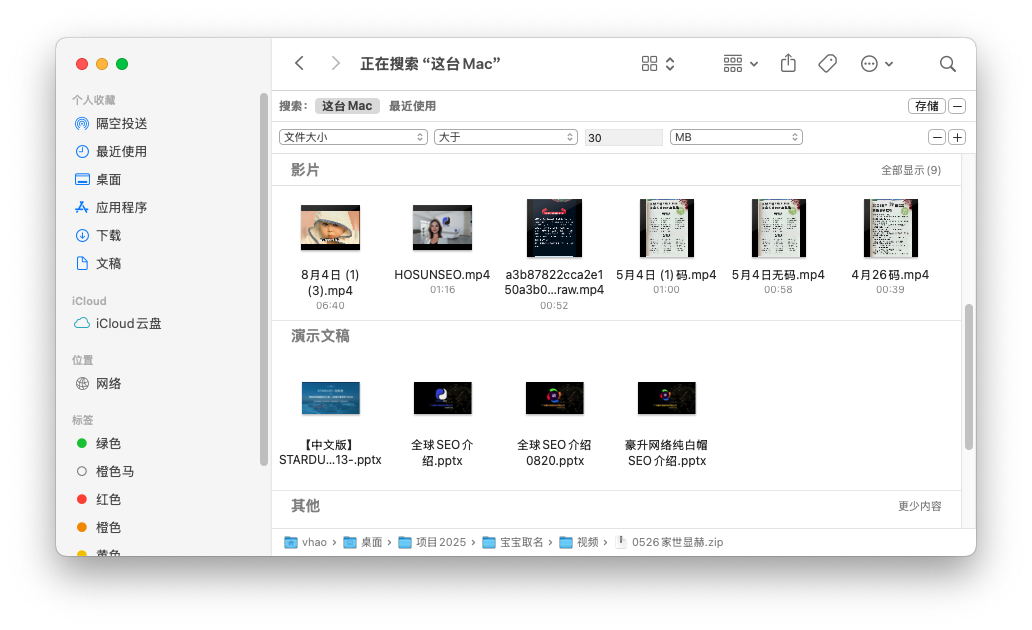1032x630 pixels.
Task: Select 下载 folder in sidebar
Action: [x=108, y=236]
